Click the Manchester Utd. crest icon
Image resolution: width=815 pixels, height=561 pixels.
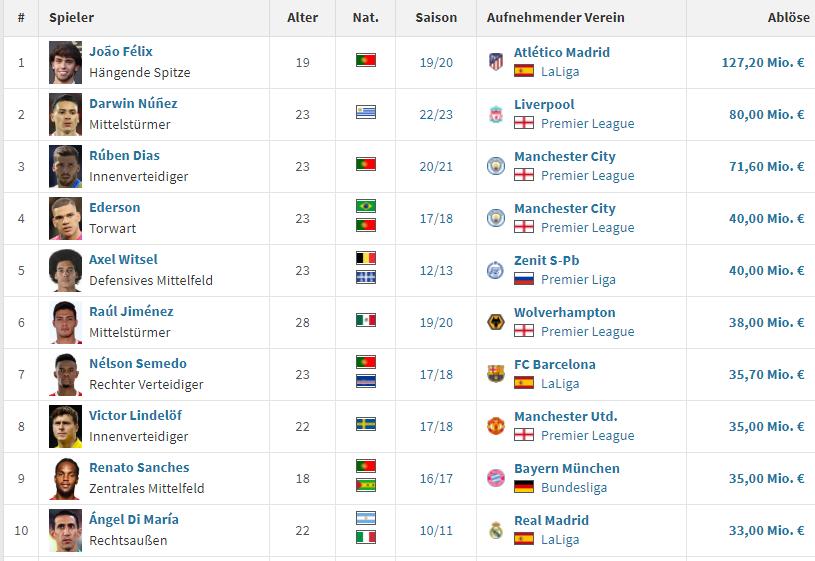tap(496, 426)
